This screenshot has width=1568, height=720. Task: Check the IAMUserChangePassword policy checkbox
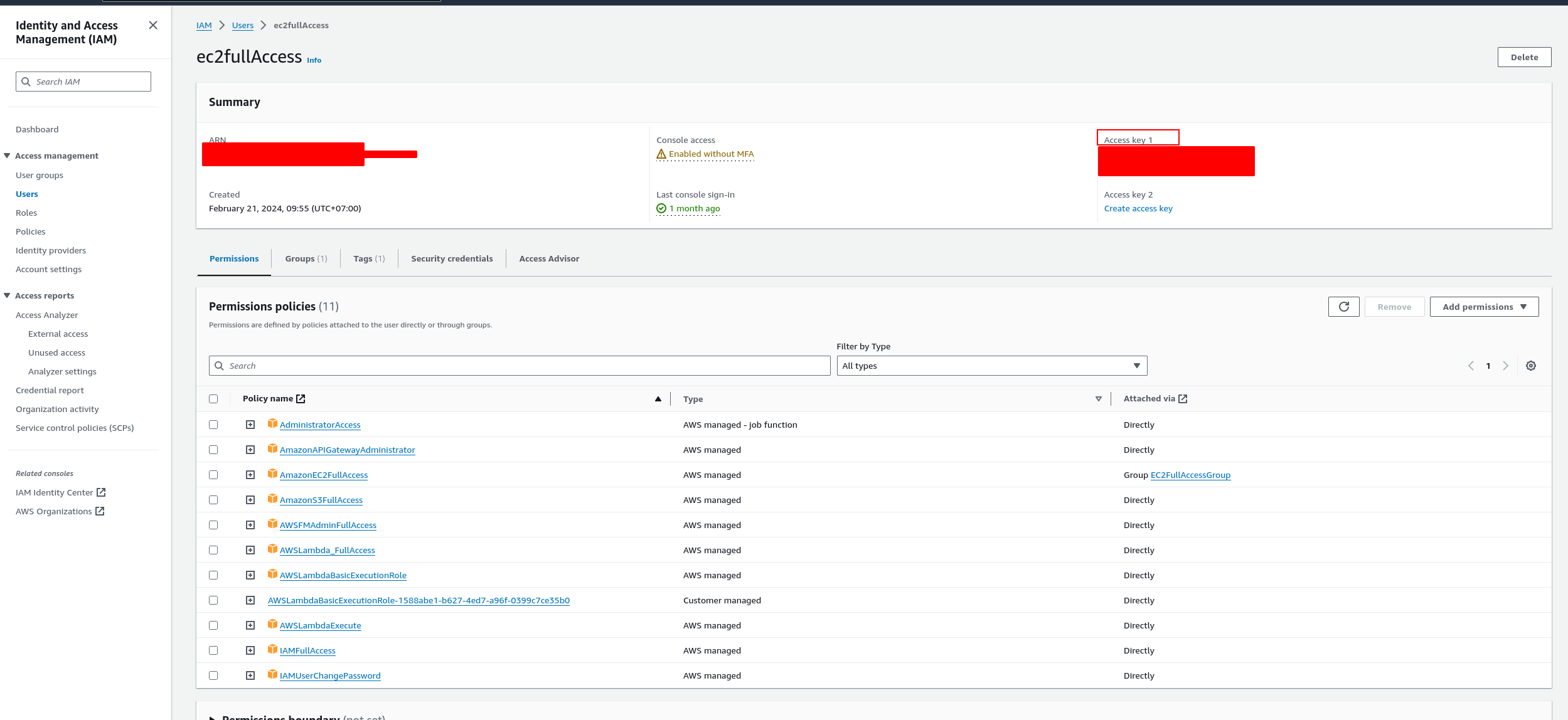click(x=213, y=675)
